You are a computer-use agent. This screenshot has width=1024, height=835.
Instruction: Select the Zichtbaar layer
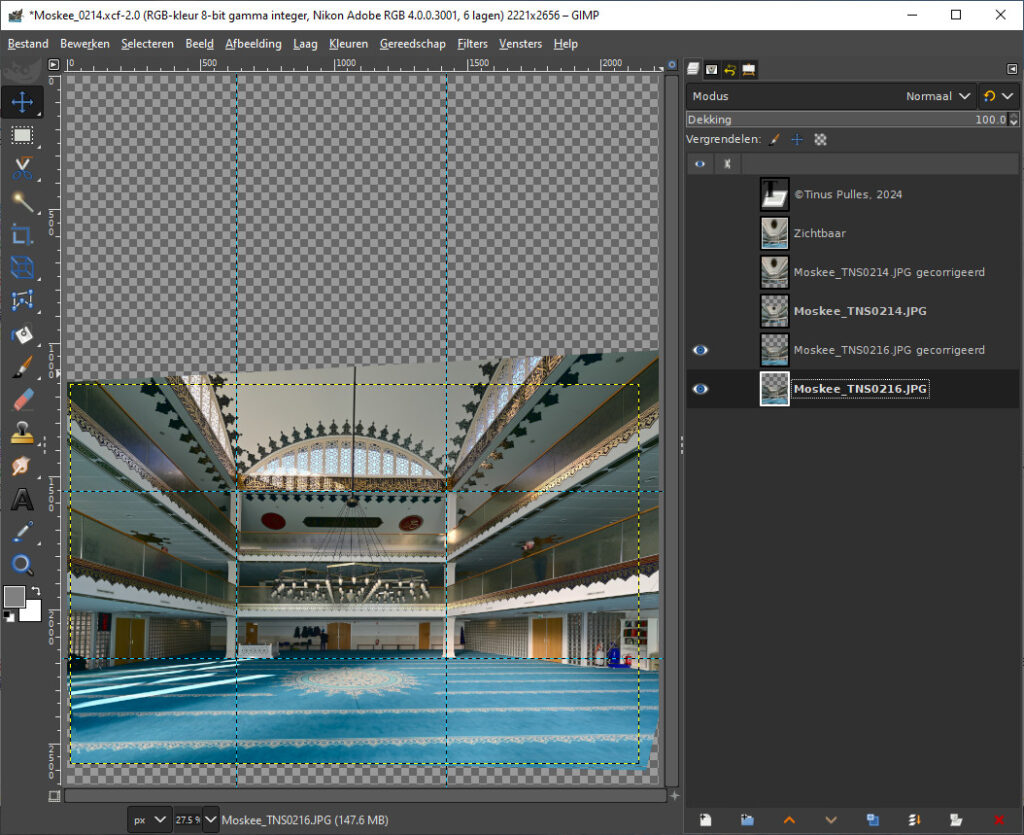tap(819, 233)
